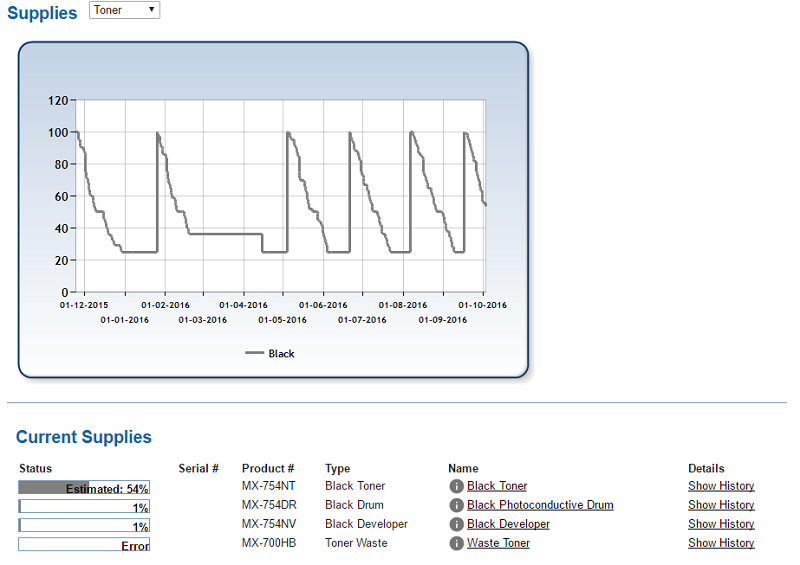Image resolution: width=800 pixels, height=565 pixels.
Task: Select product number MX-700HB
Action: [x=269, y=543]
